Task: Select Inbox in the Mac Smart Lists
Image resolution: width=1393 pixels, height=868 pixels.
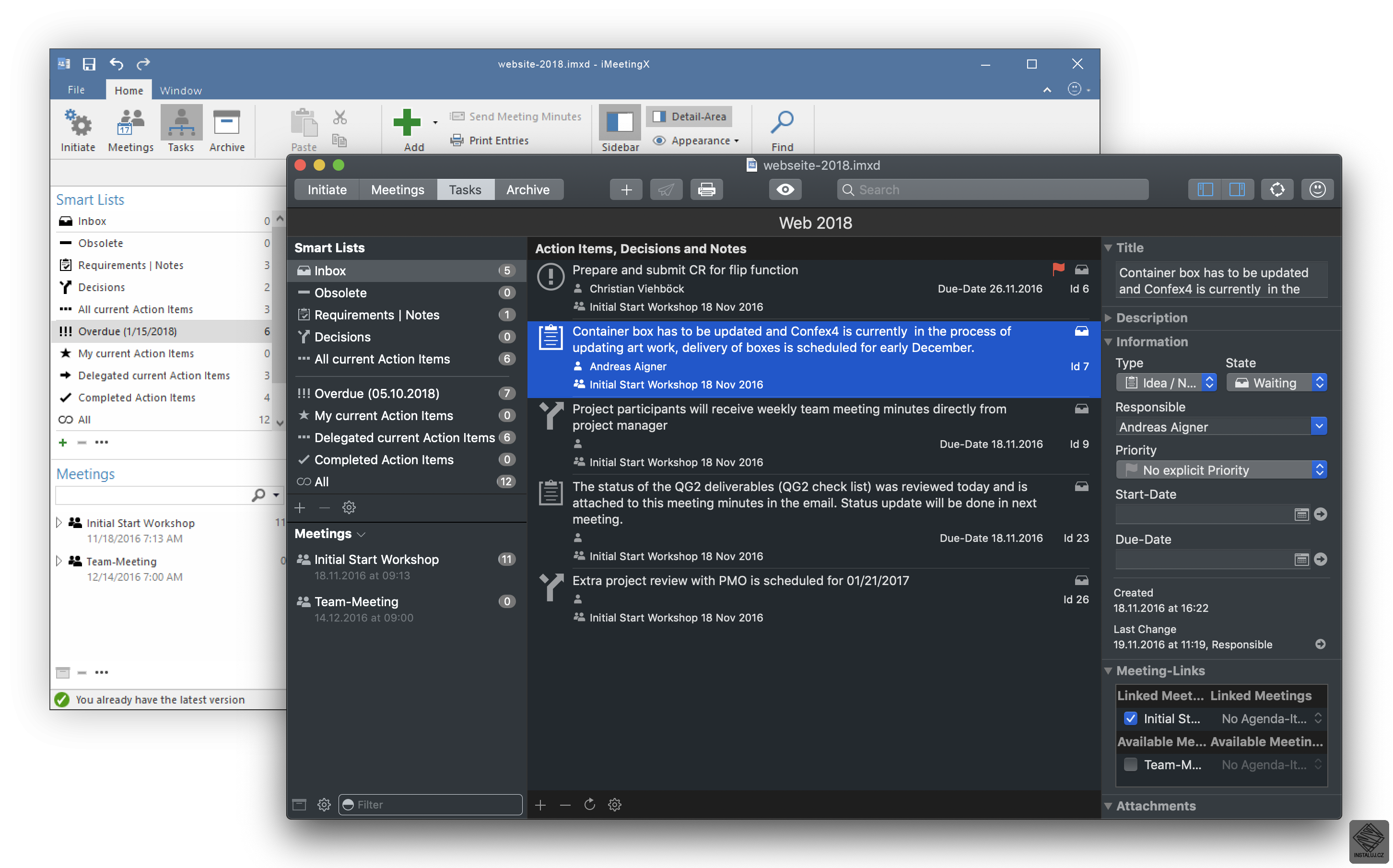Action: point(407,270)
